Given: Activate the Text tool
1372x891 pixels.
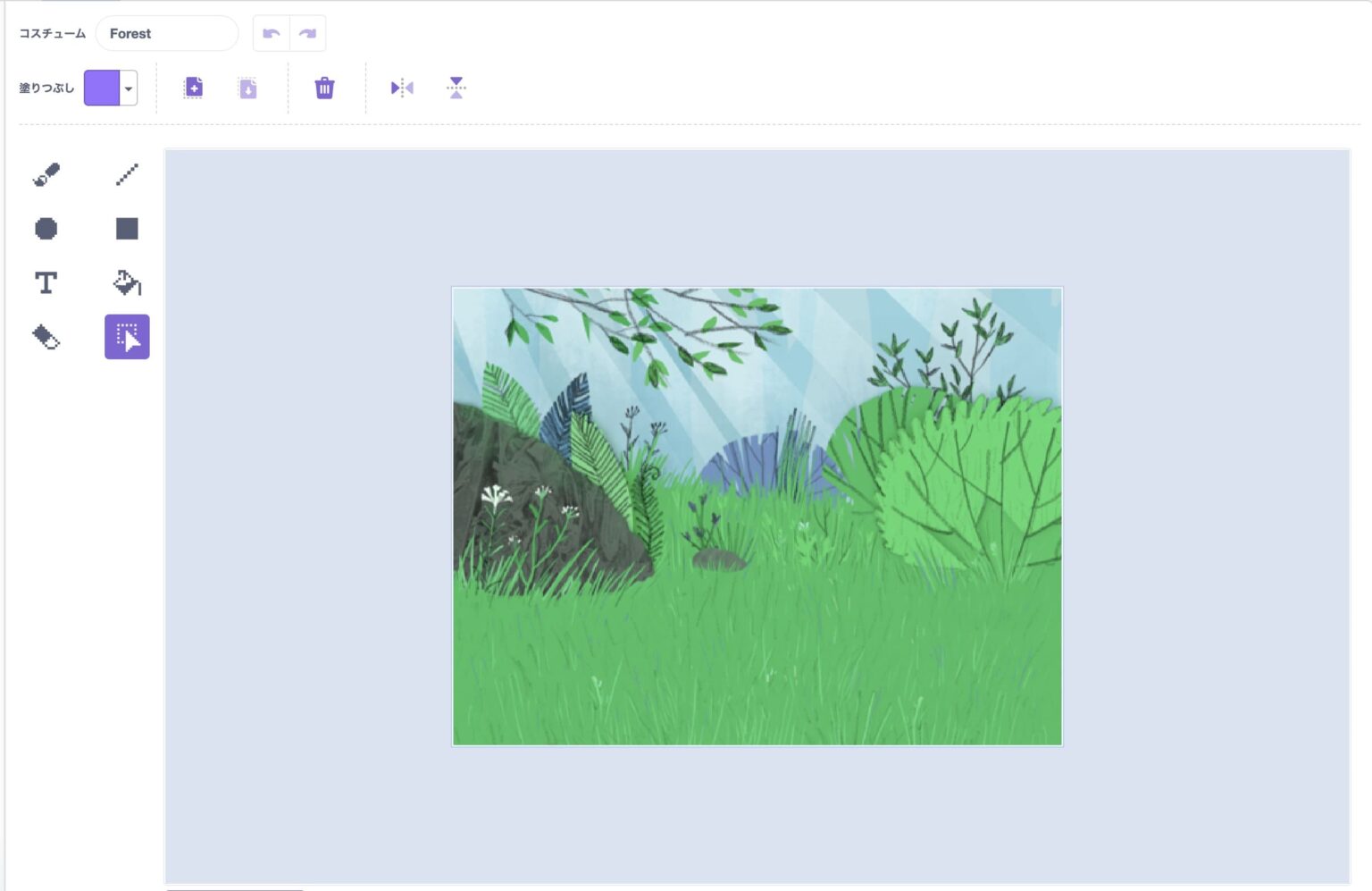Looking at the screenshot, I should click(46, 283).
